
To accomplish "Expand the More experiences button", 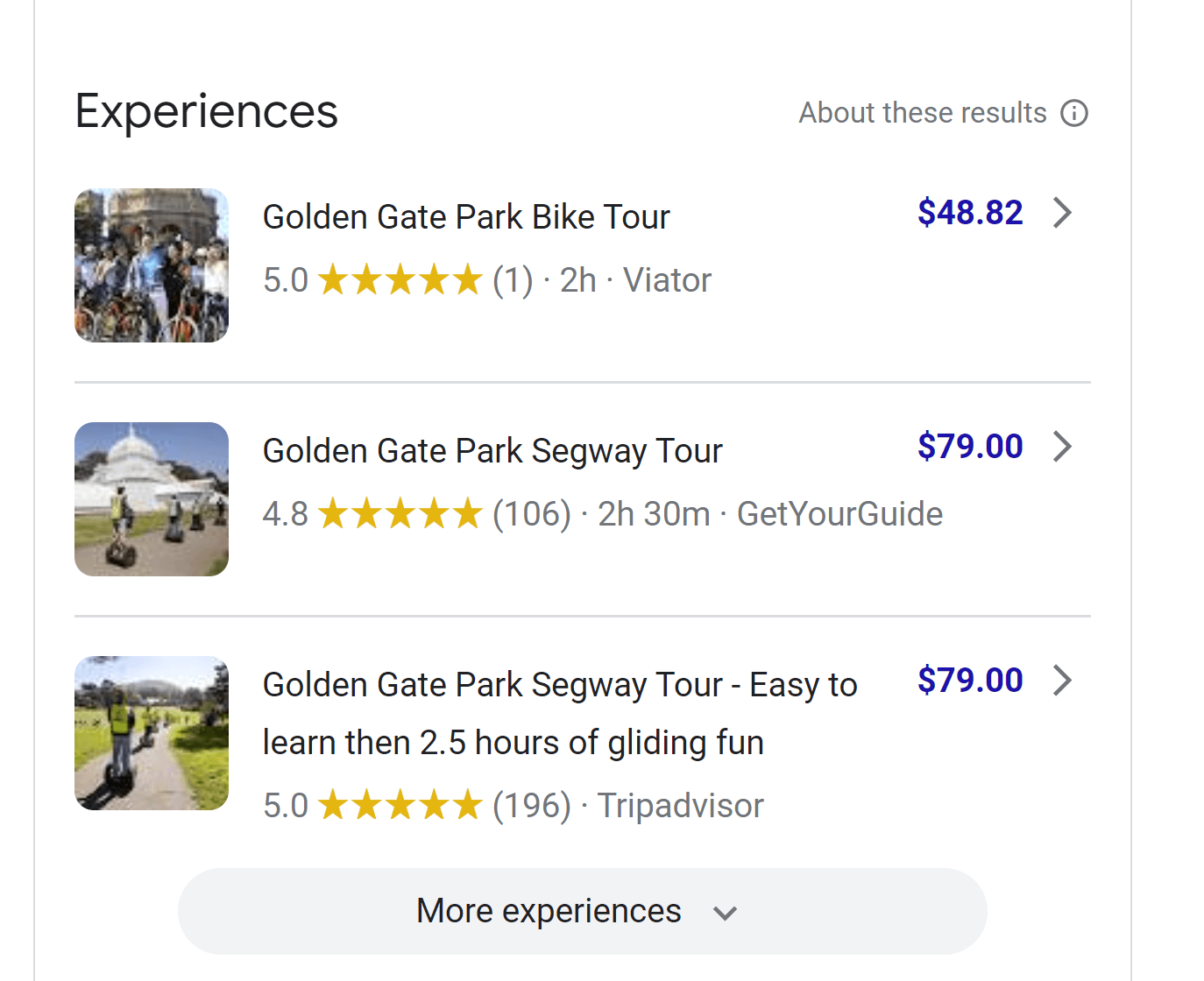I will [x=549, y=911].
